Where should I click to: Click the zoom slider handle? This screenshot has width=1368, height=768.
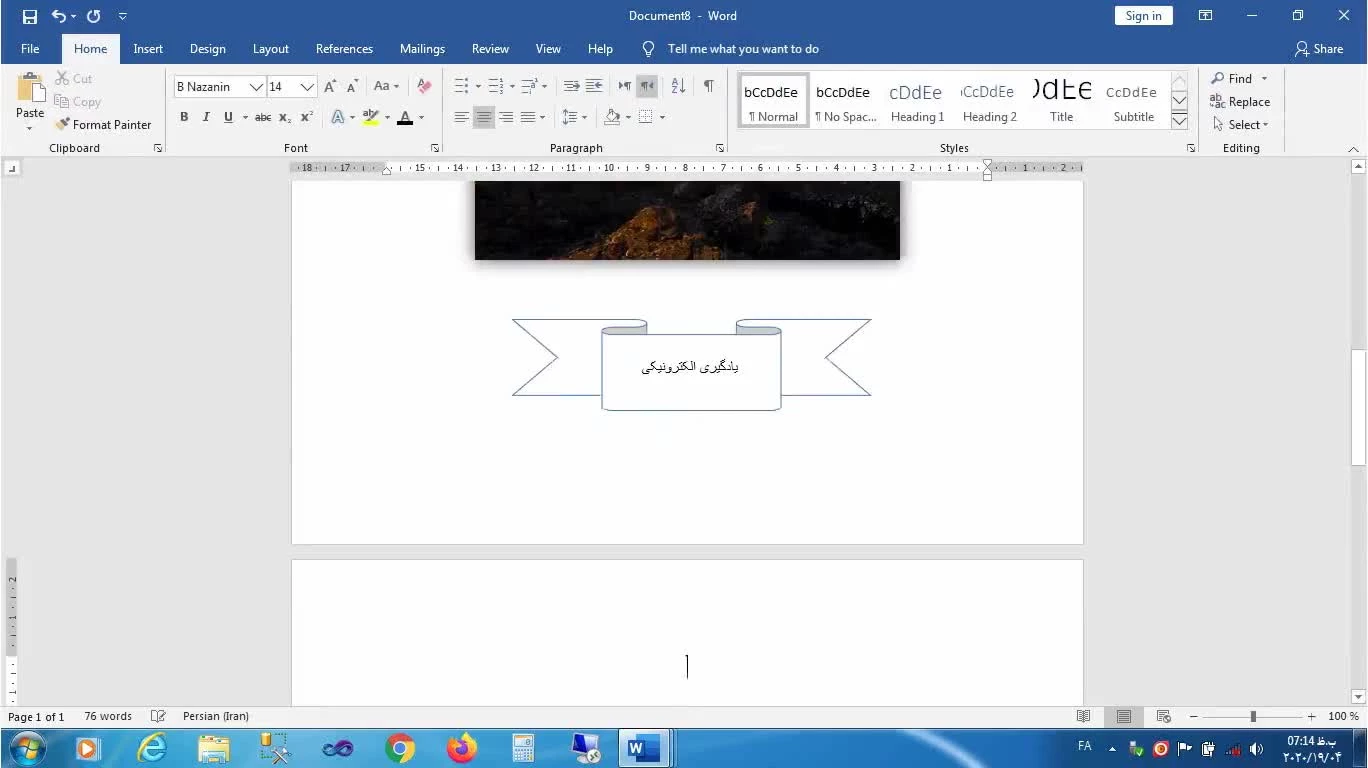[x=1253, y=717]
